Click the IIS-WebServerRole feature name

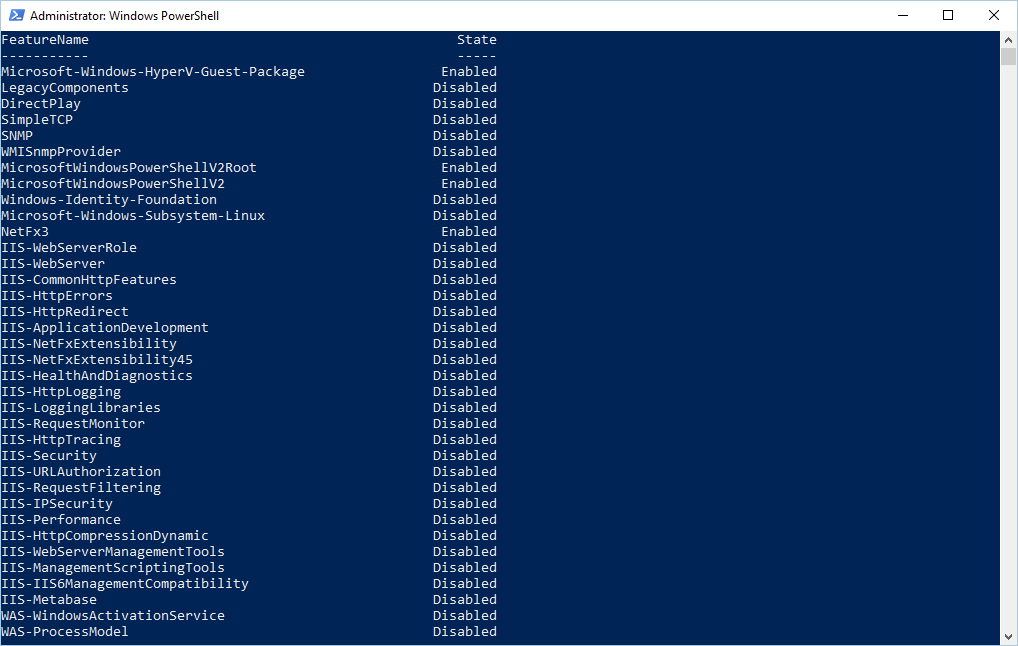tap(69, 247)
